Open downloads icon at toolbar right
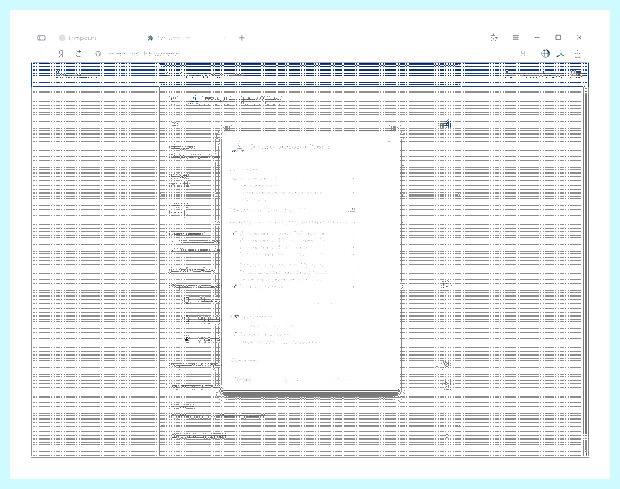The width and height of the screenshot is (620, 489). (578, 54)
